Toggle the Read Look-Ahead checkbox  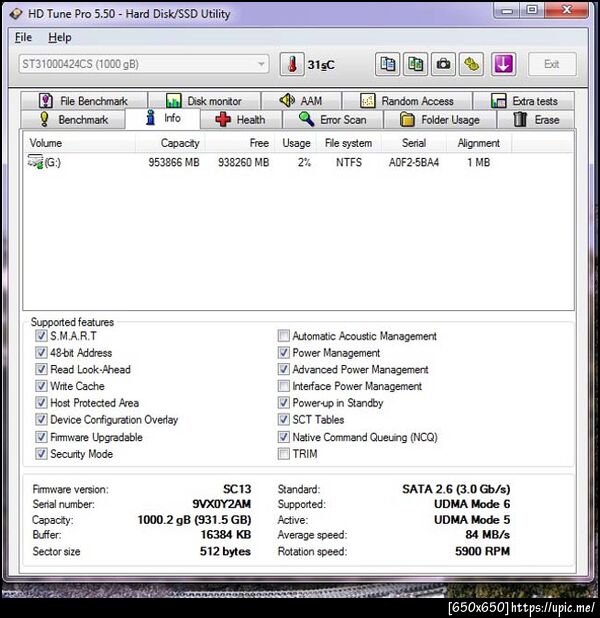[41, 369]
